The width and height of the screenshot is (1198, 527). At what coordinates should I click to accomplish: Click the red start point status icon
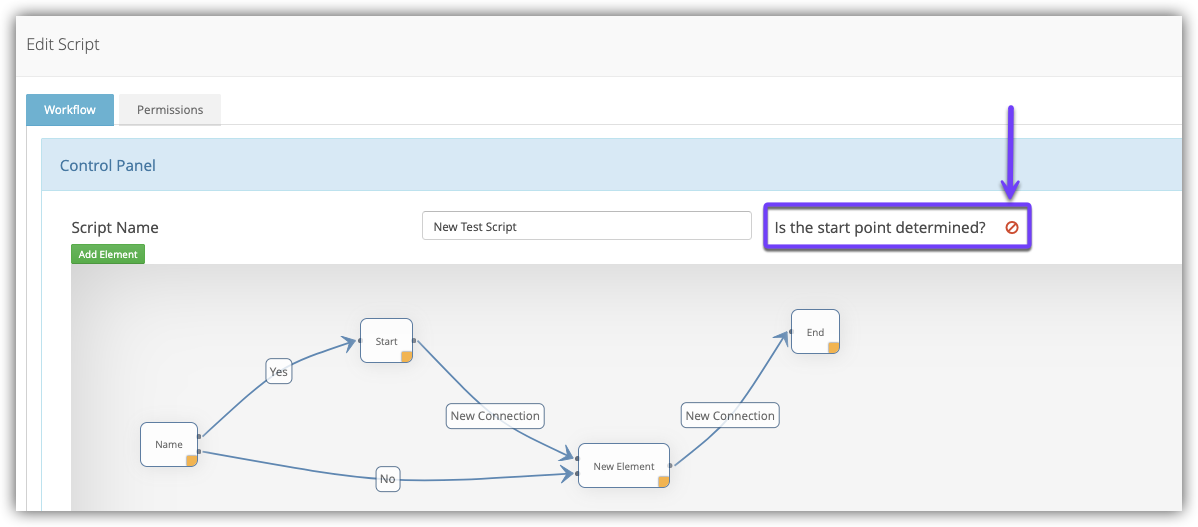pyautogui.click(x=1011, y=228)
